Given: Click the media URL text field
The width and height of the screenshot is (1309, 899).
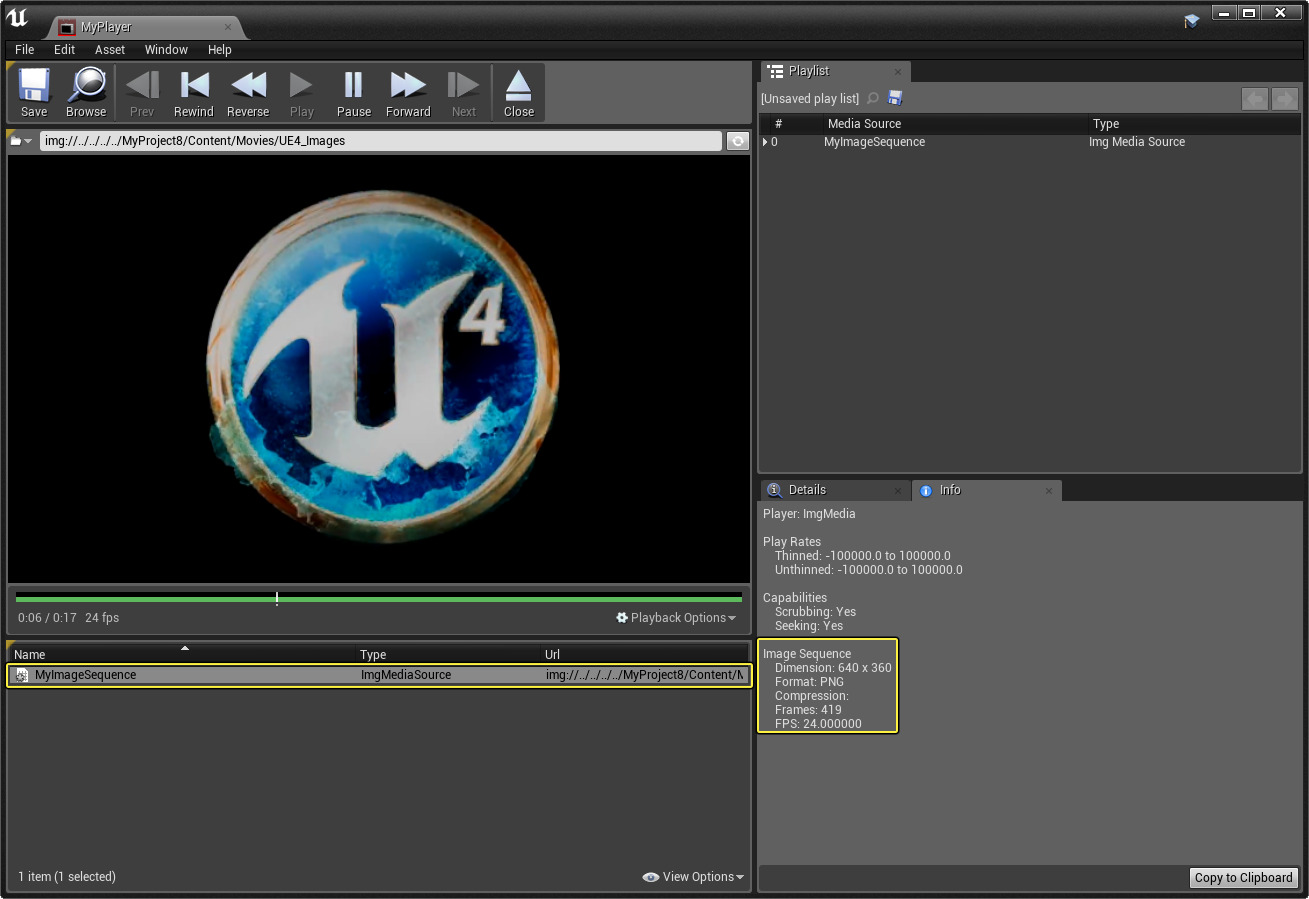Looking at the screenshot, I should click(380, 141).
